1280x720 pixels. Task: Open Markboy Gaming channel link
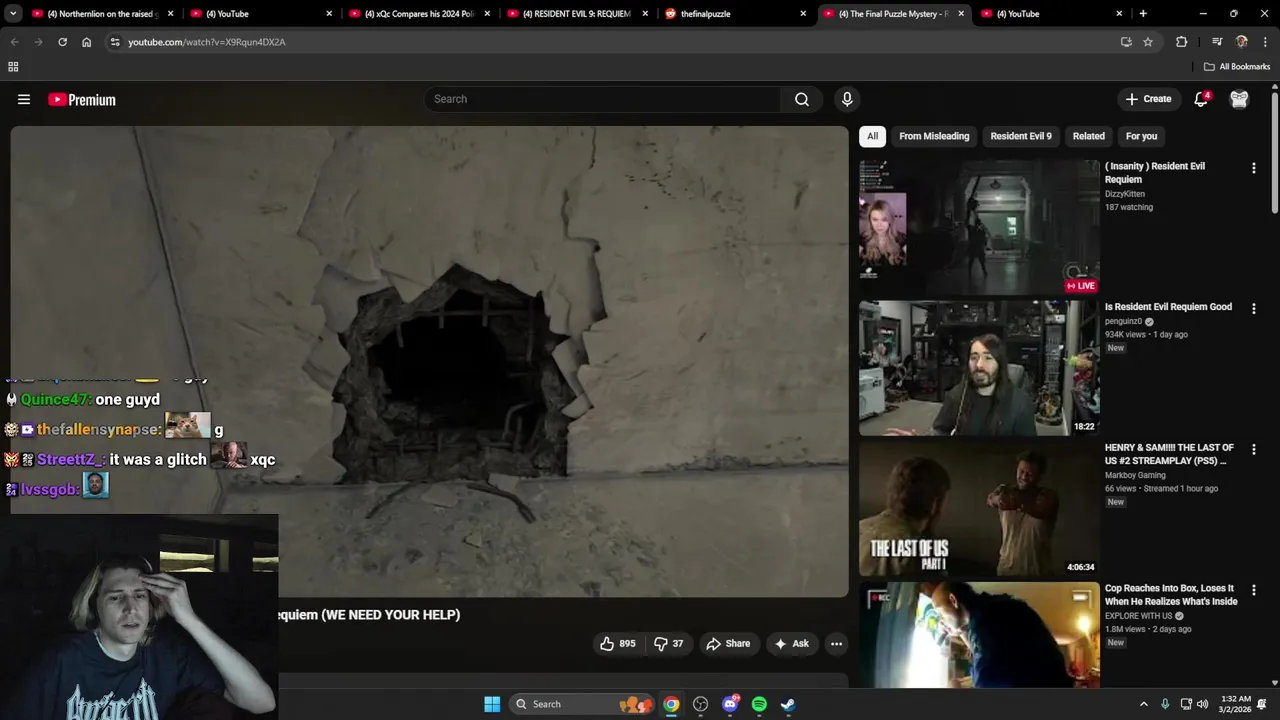(x=1134, y=475)
